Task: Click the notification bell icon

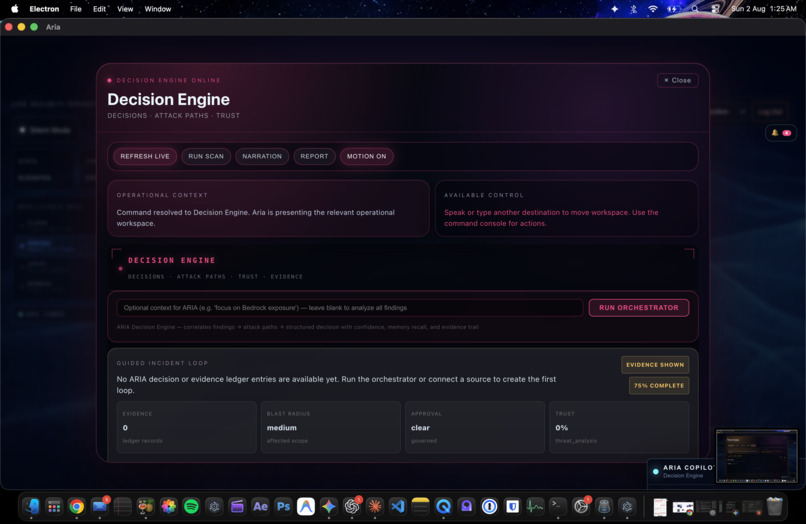Action: [775, 133]
